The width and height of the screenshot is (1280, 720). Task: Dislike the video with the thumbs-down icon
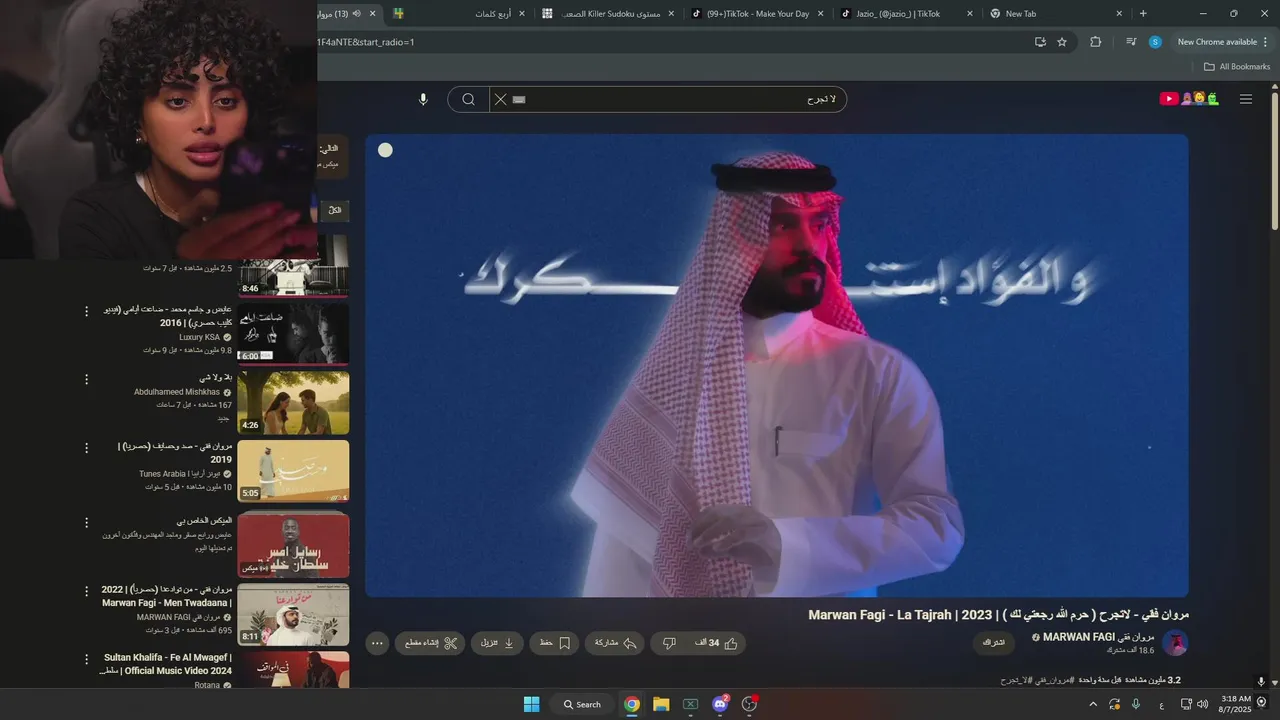click(x=670, y=643)
